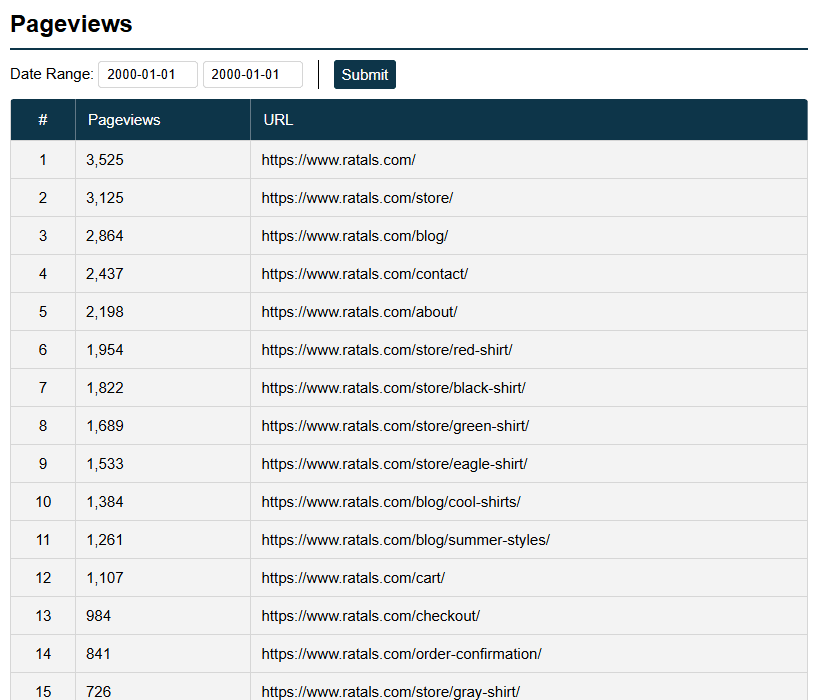Click the 726 pageviews value

(99, 692)
